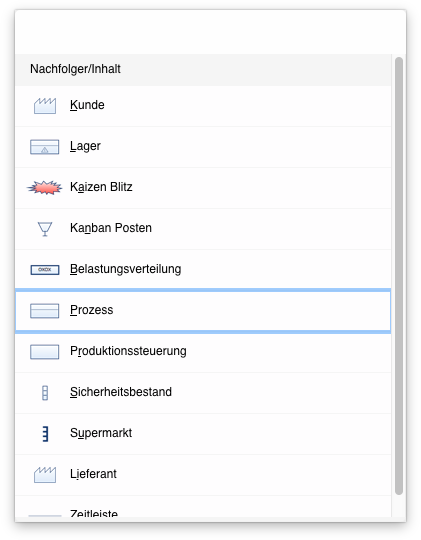Click the red Kaizen Blitz burst icon
Image resolution: width=421 pixels, height=540 pixels.
(45, 188)
